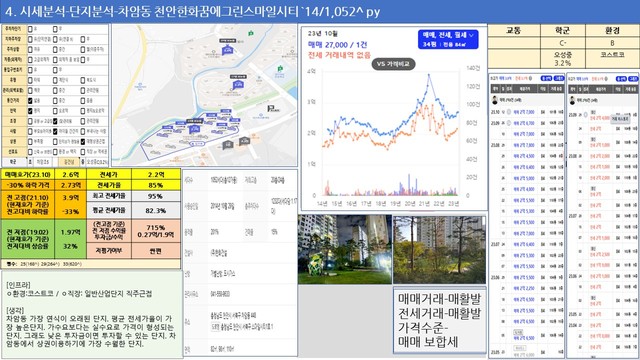Click the 20년 label on chart x-axis
This screenshot has height=360, width=640.
(409, 203)
